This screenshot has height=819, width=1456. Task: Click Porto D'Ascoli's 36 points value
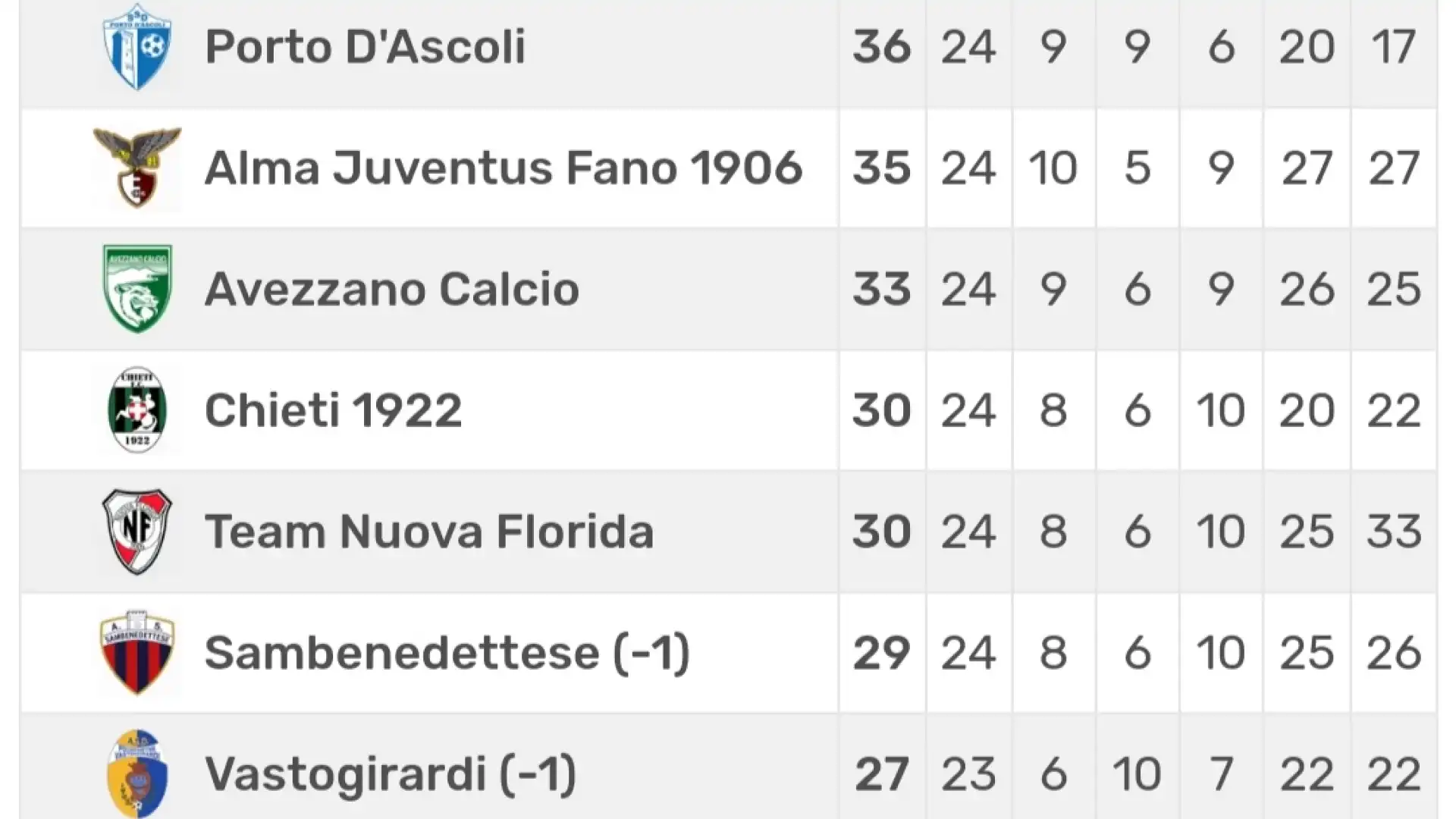pyautogui.click(x=882, y=47)
